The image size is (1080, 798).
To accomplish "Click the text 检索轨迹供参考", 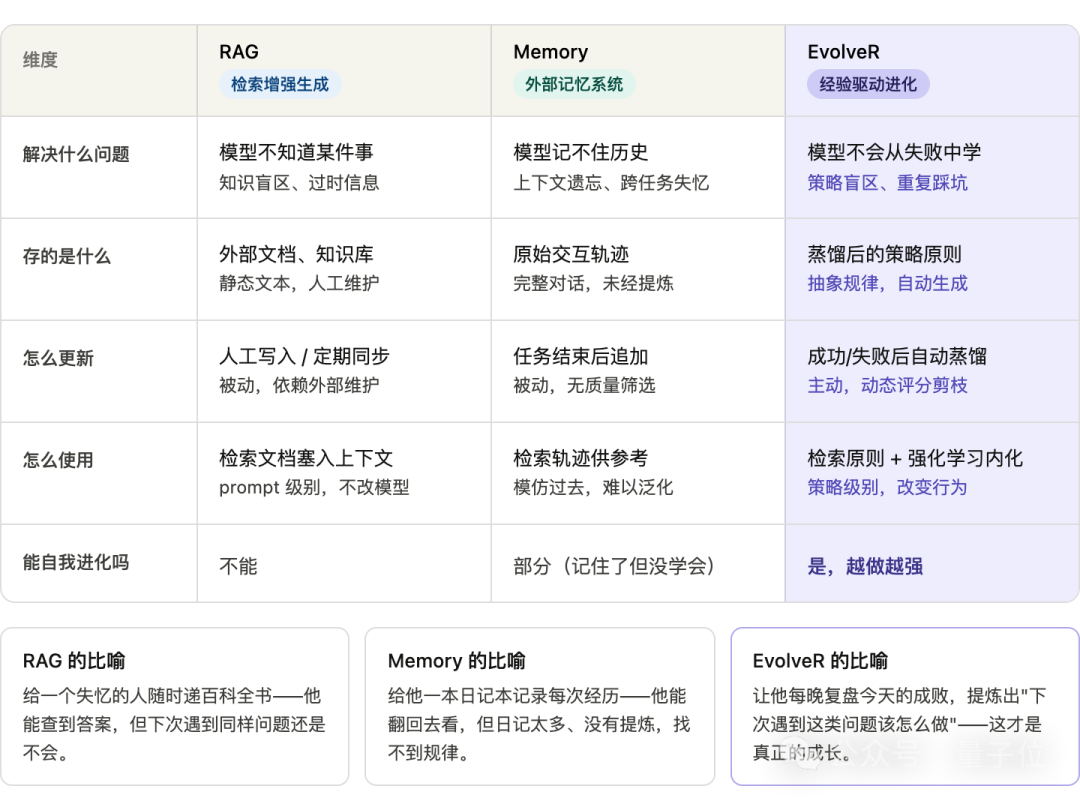I will click(x=581, y=458).
